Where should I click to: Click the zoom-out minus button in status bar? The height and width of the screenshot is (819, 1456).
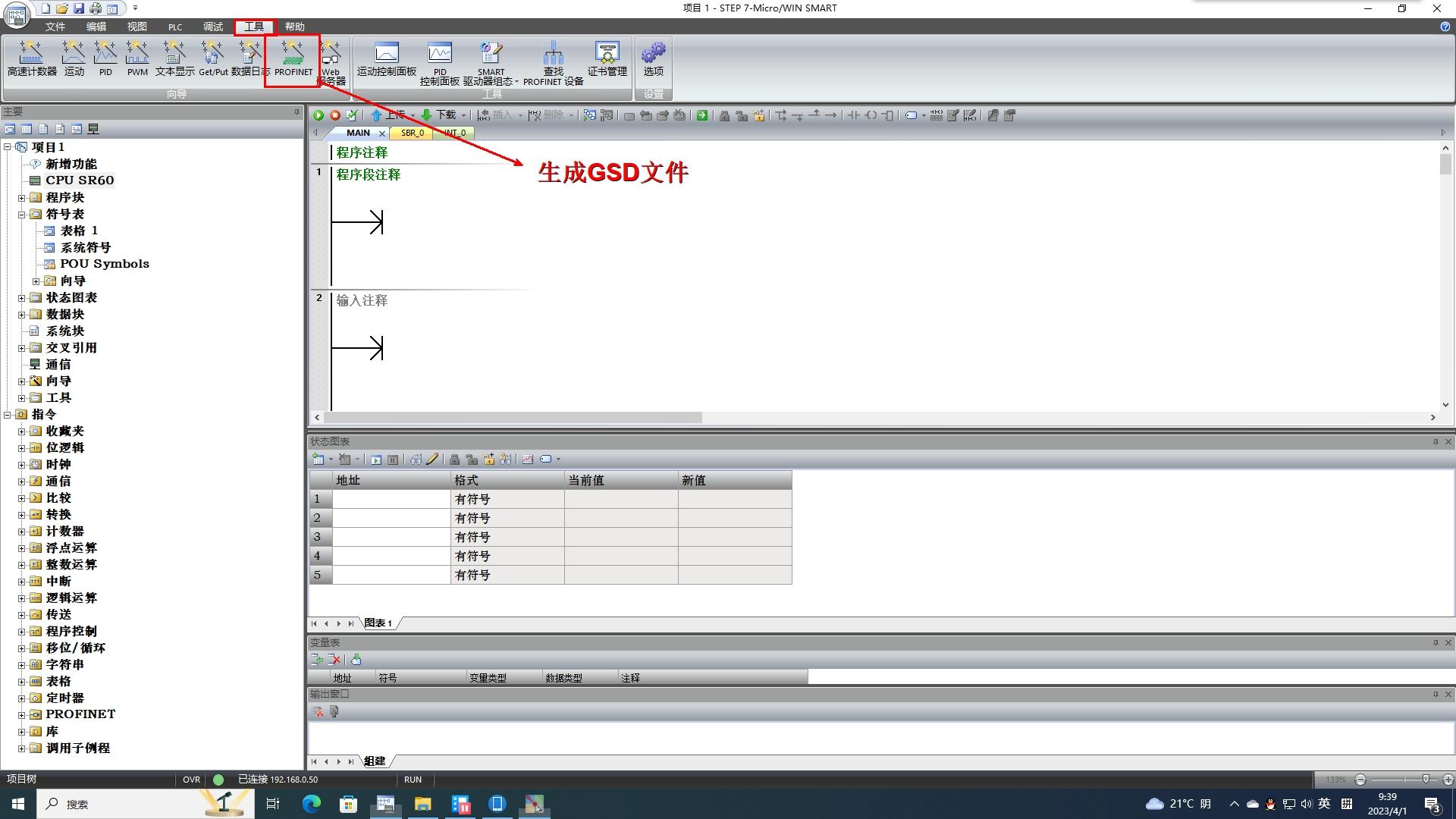coord(1360,780)
